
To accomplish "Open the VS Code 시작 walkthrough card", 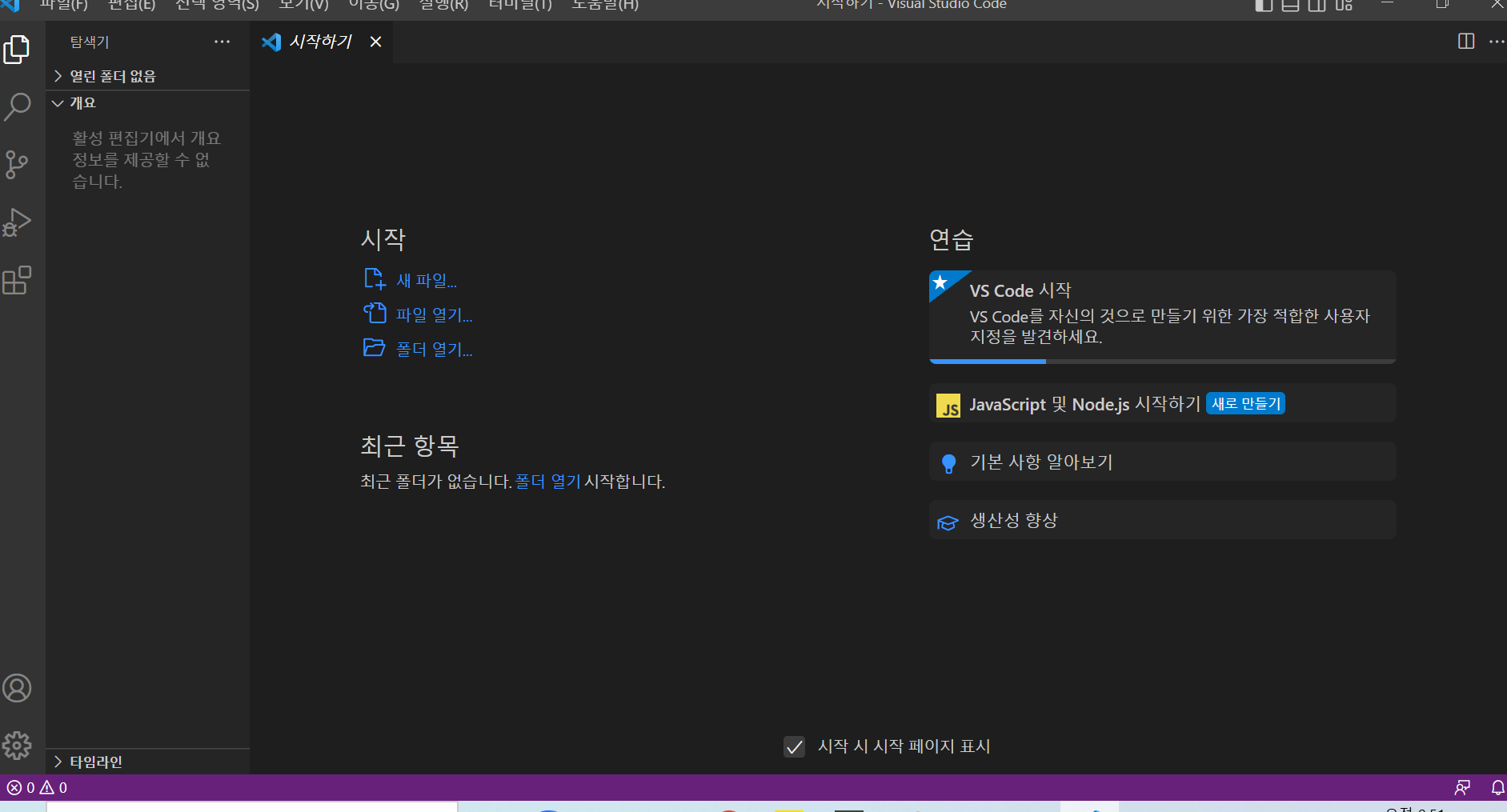I will (x=1163, y=316).
